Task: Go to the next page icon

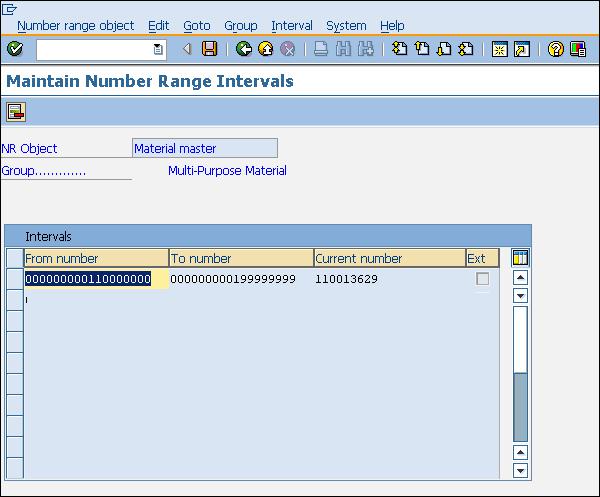Action: tap(444, 49)
